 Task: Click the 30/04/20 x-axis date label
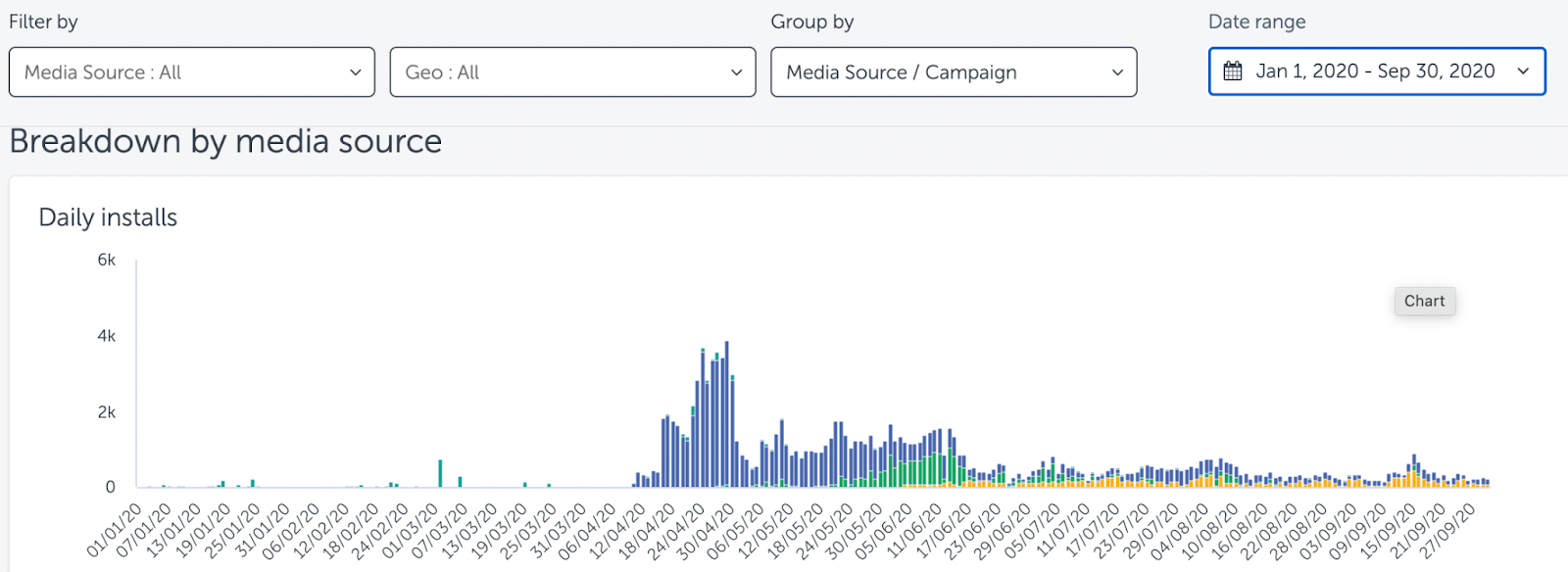point(705,531)
